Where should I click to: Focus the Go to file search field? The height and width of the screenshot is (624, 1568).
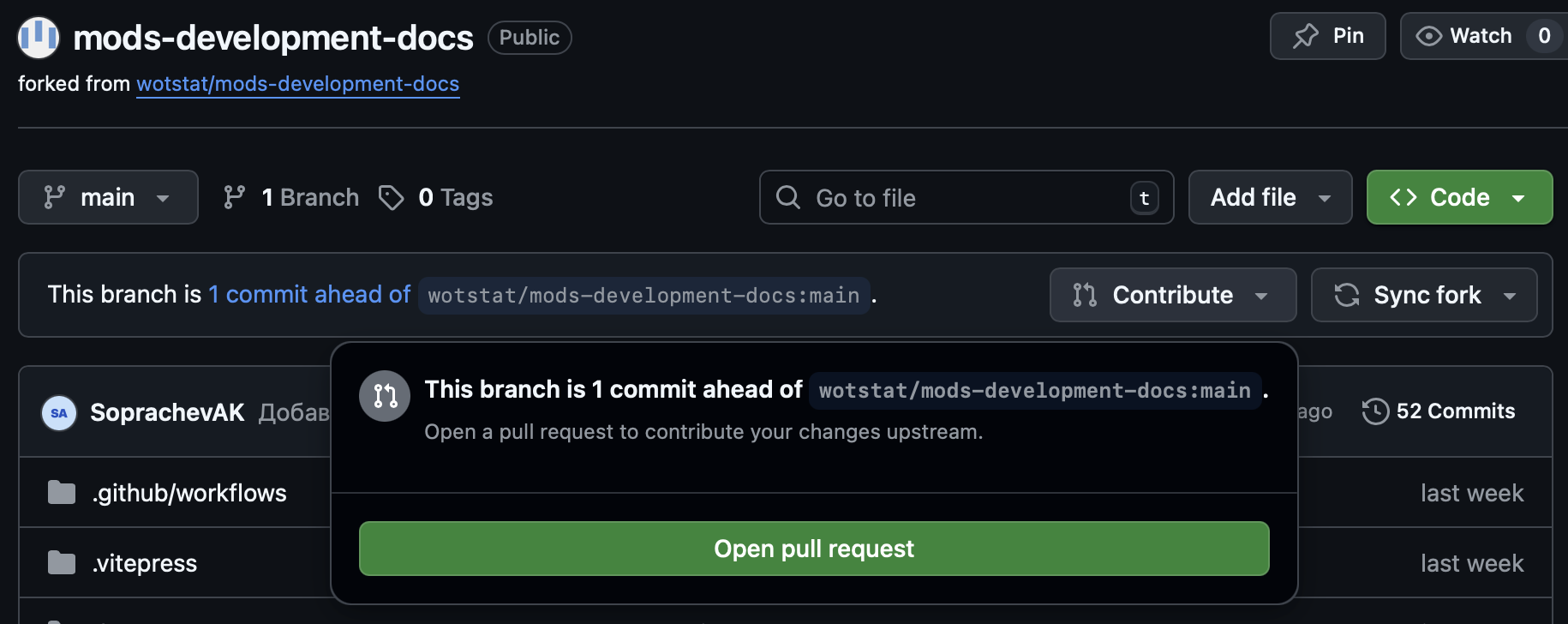point(967,197)
